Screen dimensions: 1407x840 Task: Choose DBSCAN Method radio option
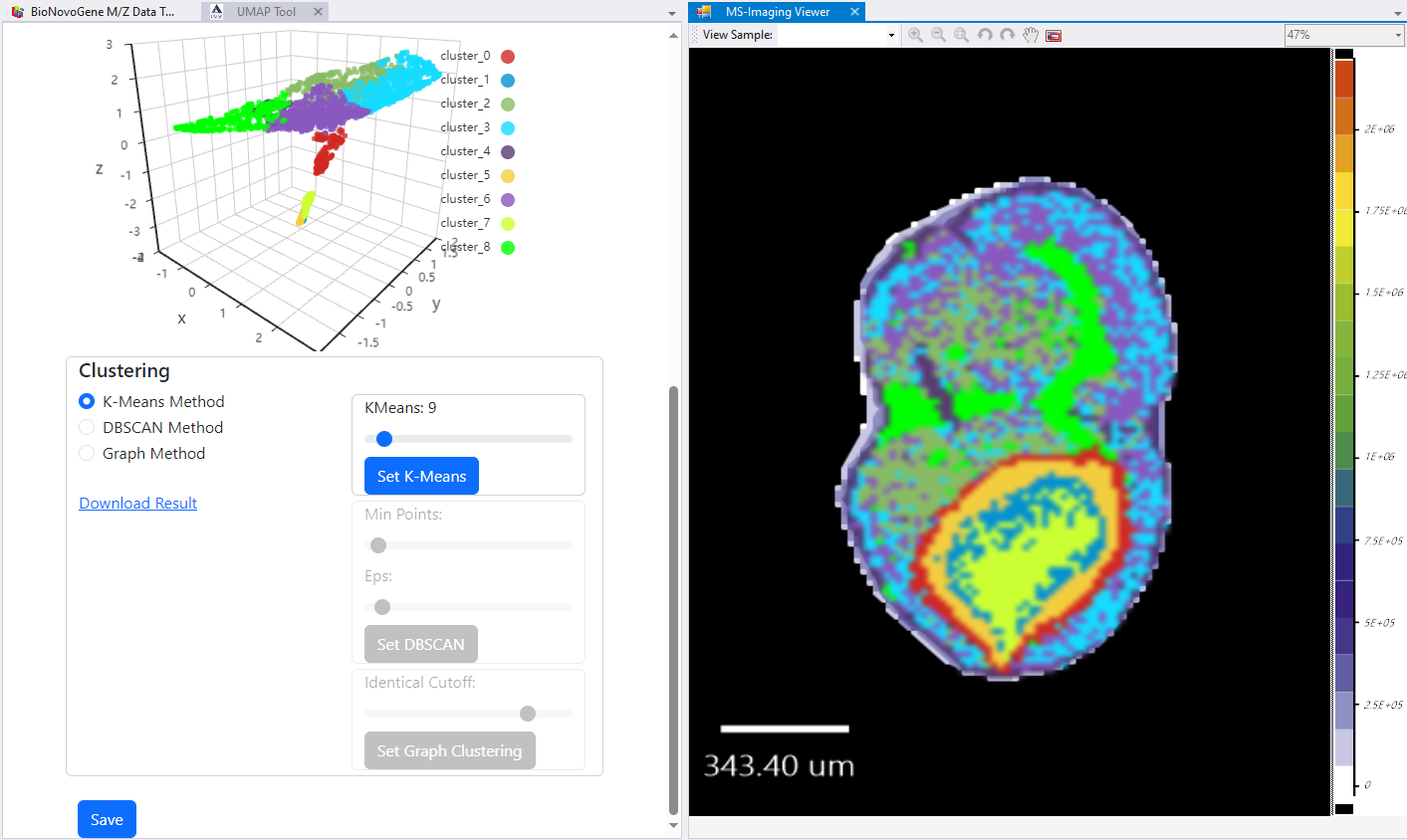pyautogui.click(x=87, y=427)
